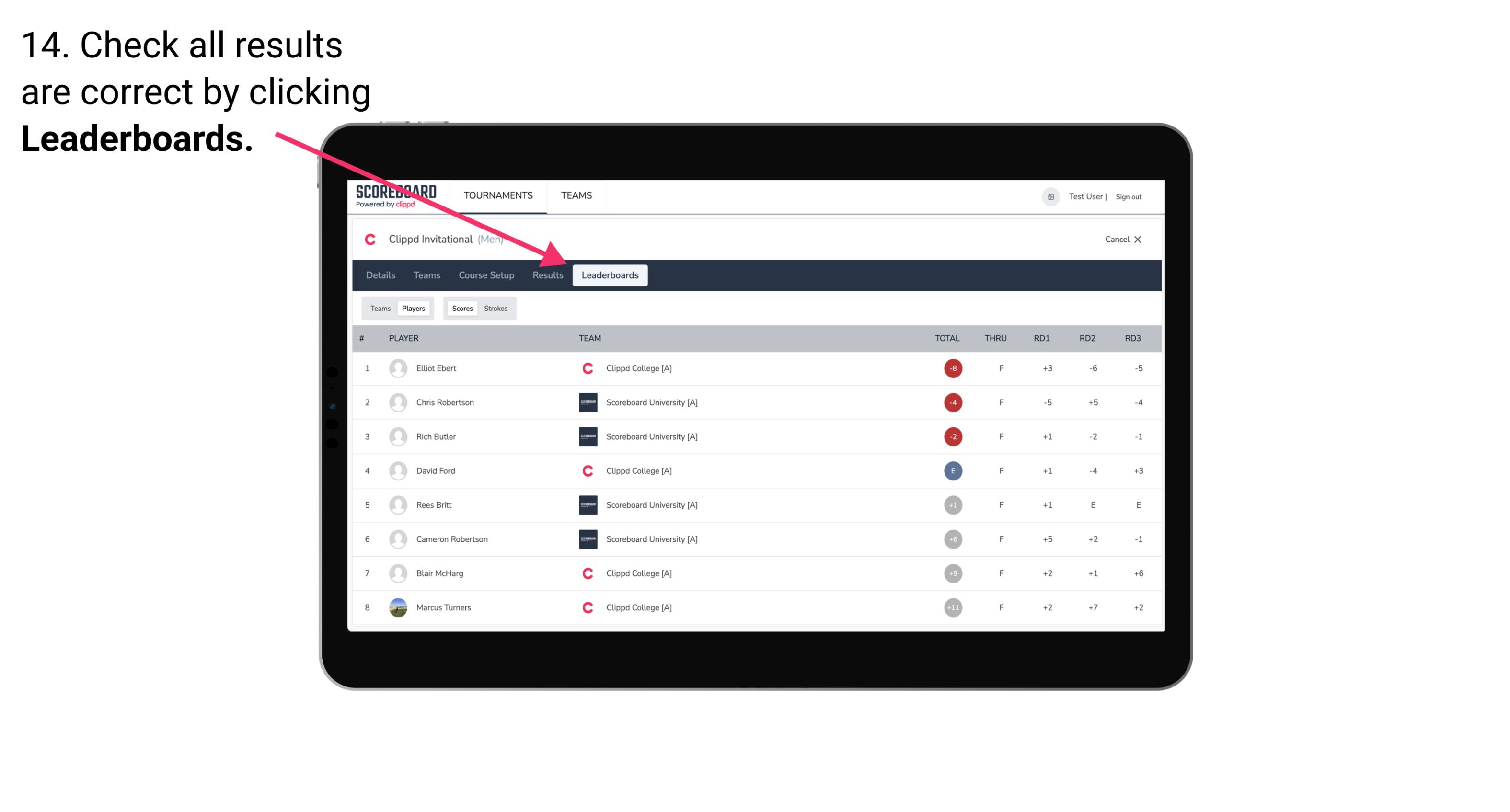Toggle the Teams view filter

tap(378, 308)
